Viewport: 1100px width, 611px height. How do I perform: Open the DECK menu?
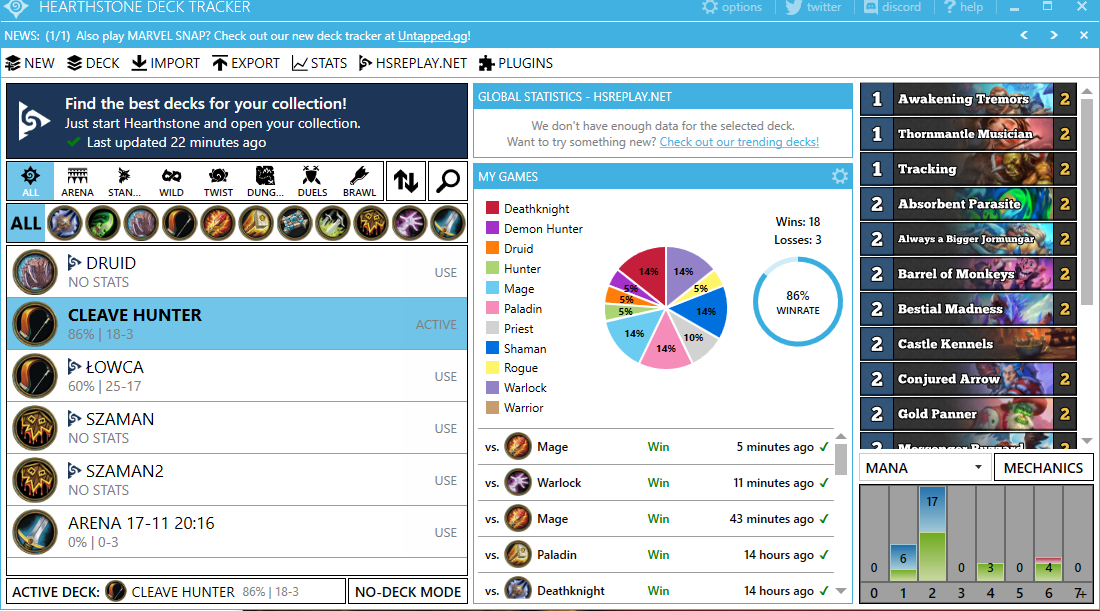(93, 63)
